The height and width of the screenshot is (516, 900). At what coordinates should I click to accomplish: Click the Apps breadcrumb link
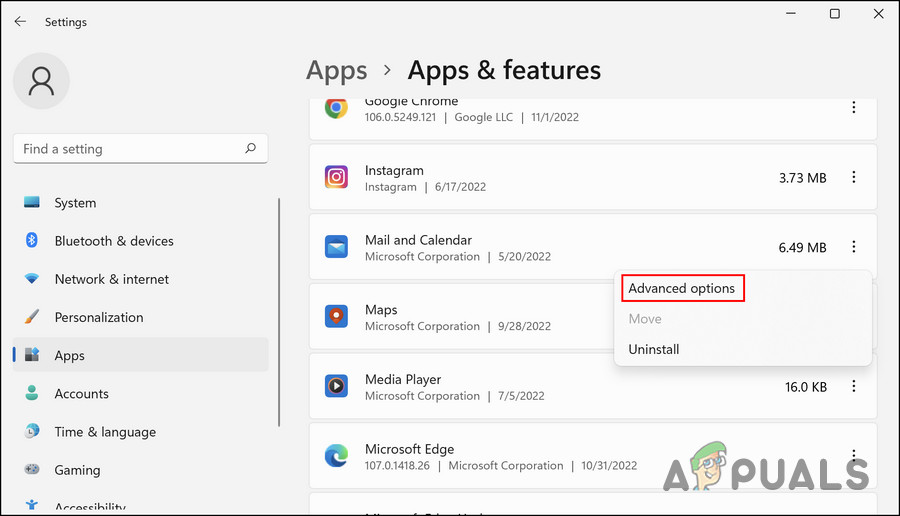point(336,71)
